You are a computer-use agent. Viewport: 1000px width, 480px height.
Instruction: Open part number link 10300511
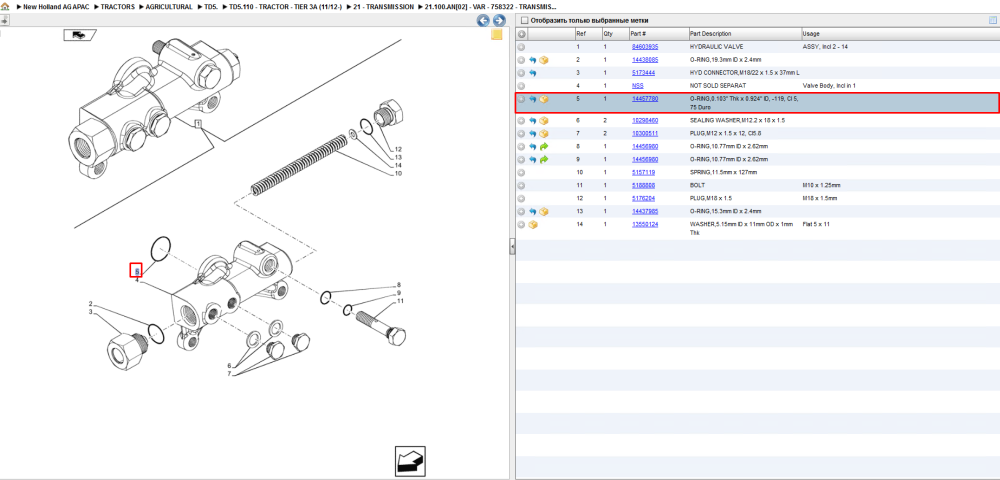click(x=645, y=134)
